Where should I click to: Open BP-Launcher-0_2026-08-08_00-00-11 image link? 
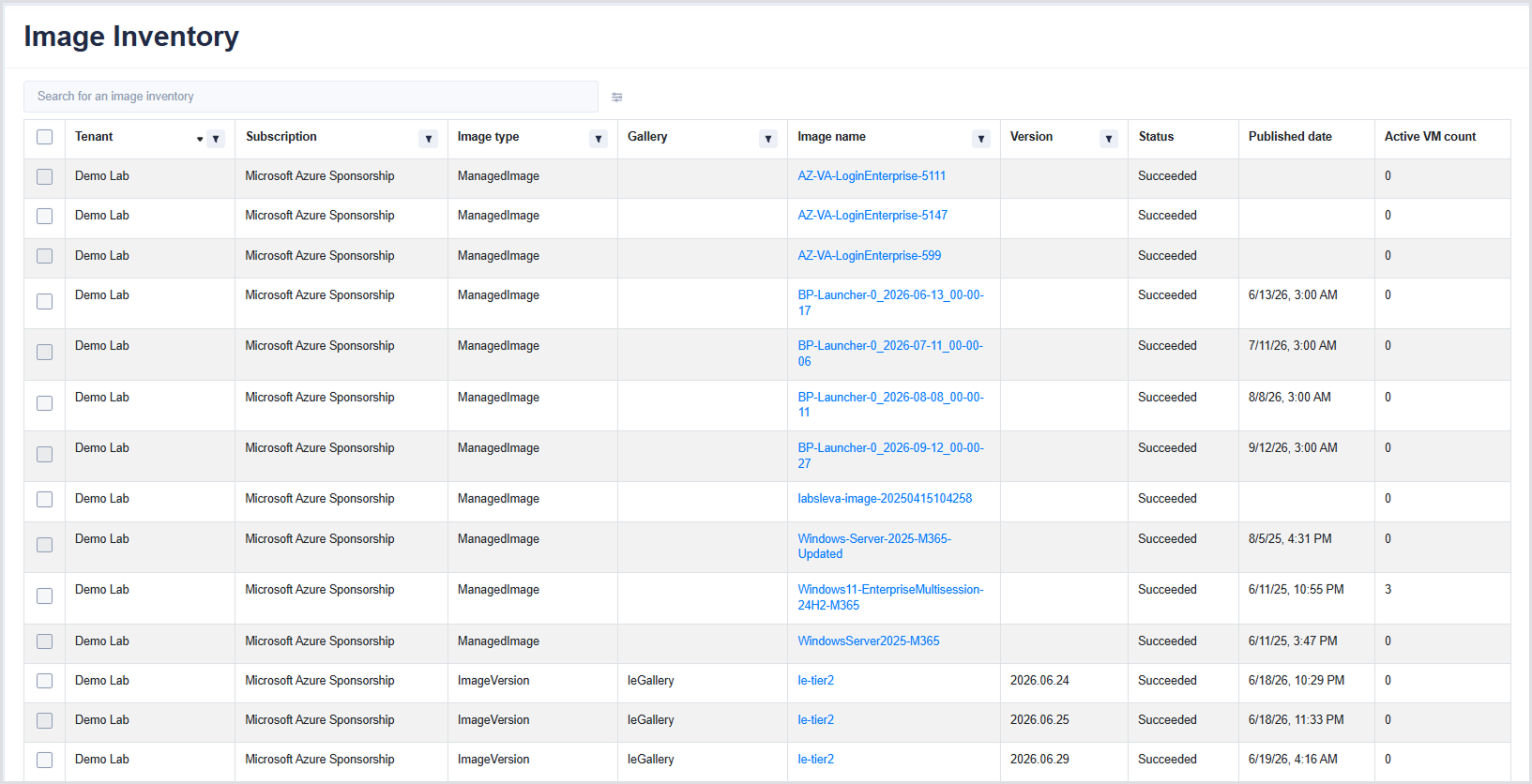[890, 404]
